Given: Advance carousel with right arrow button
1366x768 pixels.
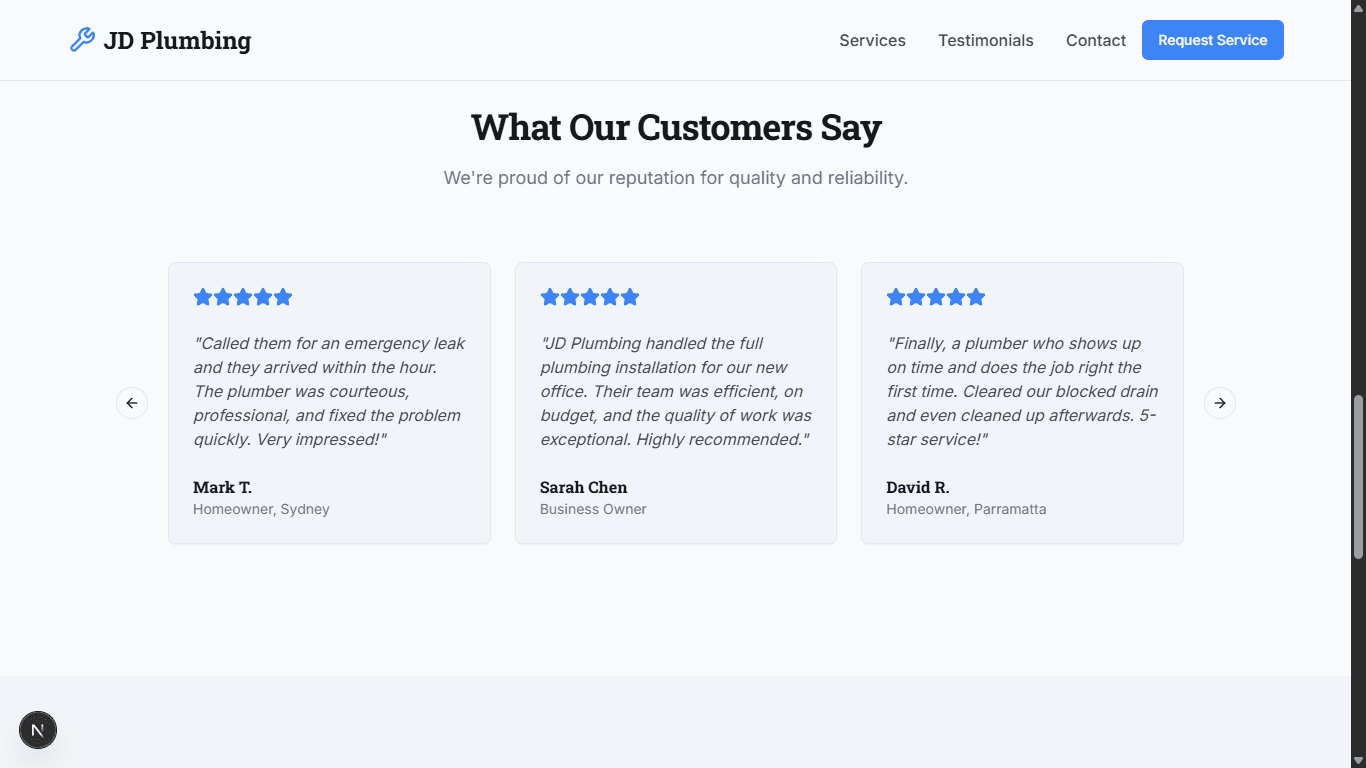Looking at the screenshot, I should pyautogui.click(x=1220, y=403).
